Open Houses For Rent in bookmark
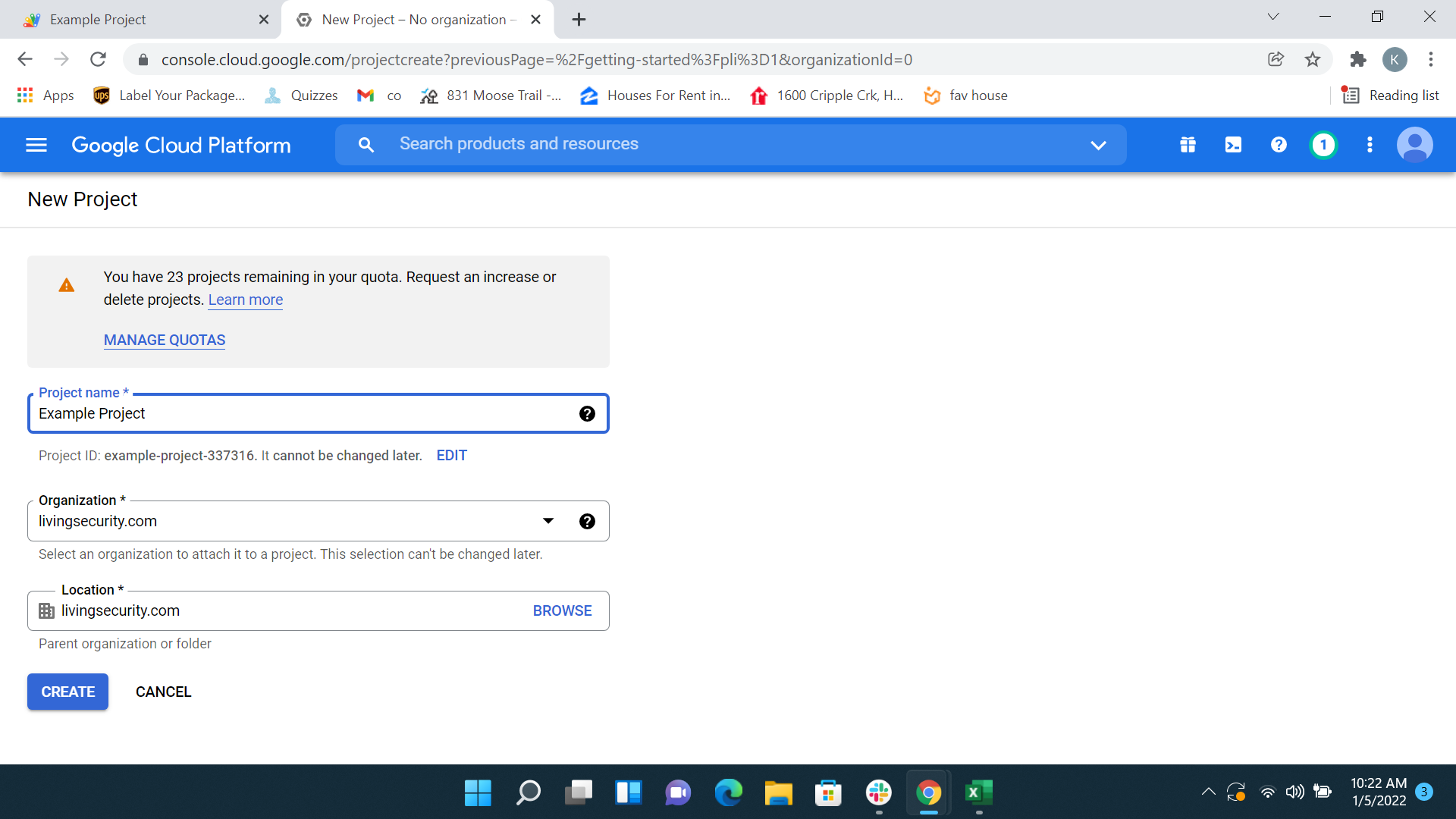 (655, 96)
